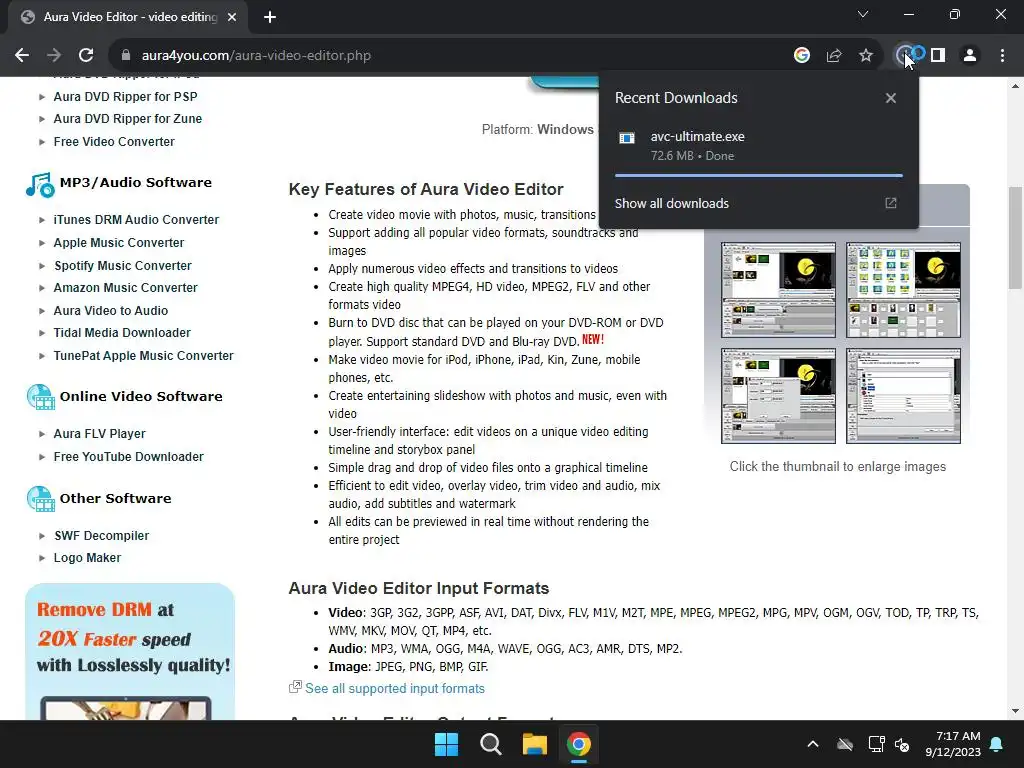Click the muted volume tray icon

[903, 744]
